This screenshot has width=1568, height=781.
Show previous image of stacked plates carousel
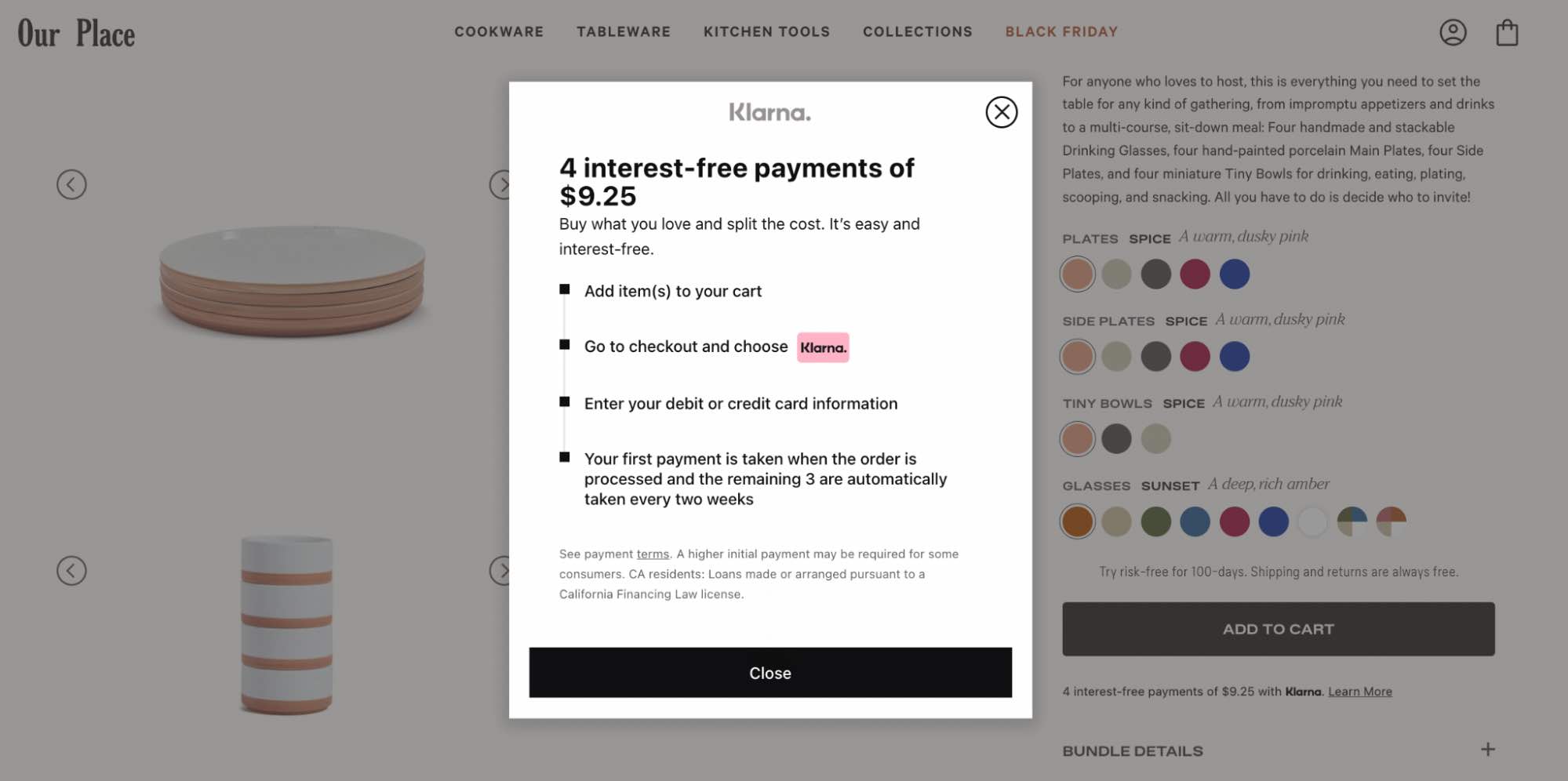pyautogui.click(x=73, y=185)
